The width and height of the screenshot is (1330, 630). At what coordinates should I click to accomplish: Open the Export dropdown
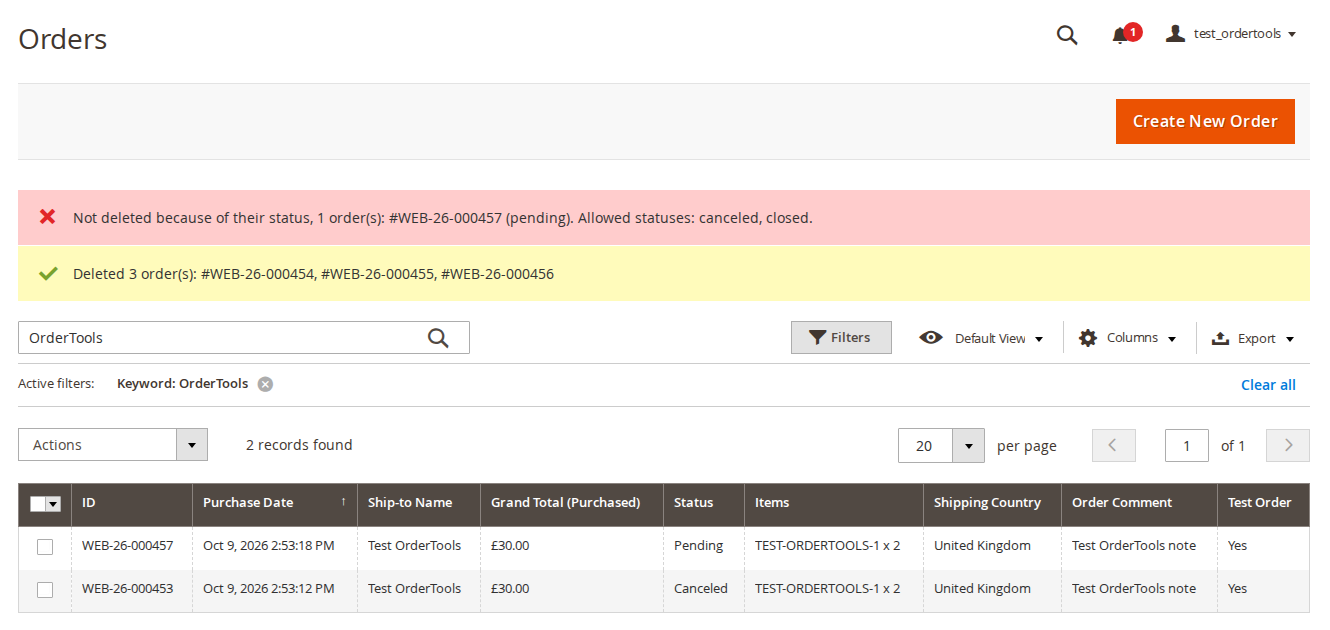(x=1253, y=338)
